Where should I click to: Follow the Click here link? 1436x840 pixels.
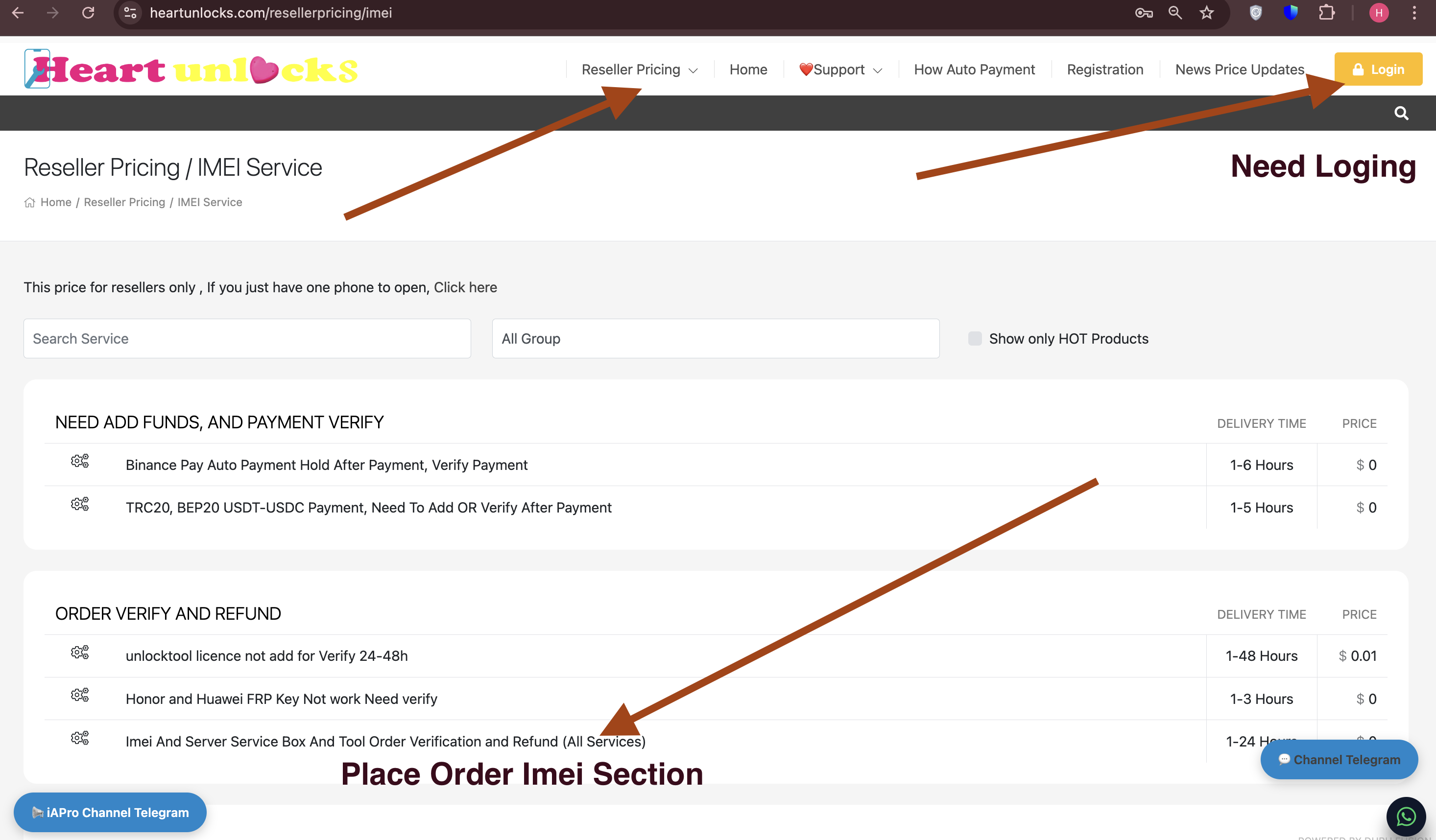click(x=465, y=287)
